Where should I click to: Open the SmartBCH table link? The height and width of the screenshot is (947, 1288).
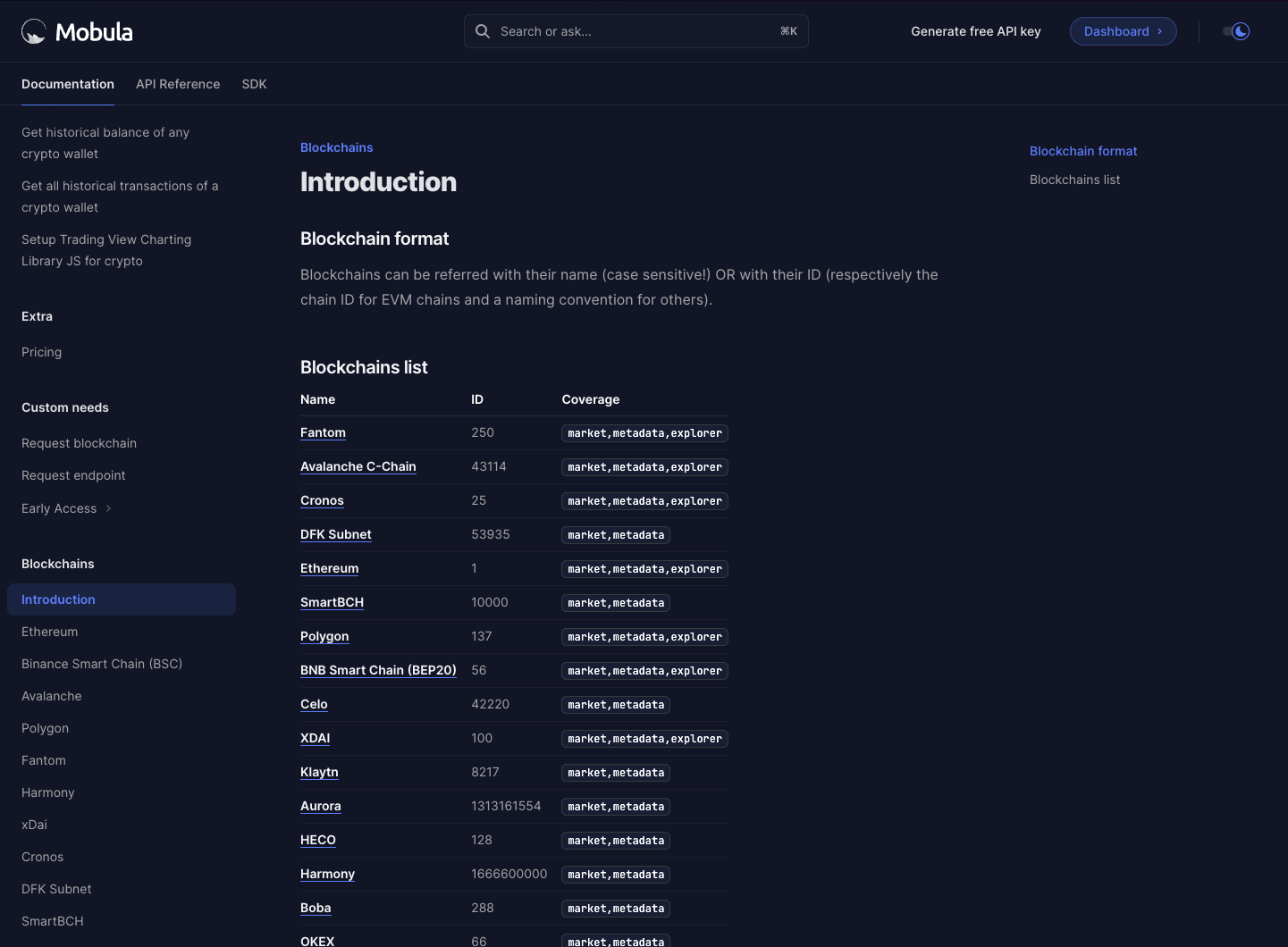pos(332,602)
